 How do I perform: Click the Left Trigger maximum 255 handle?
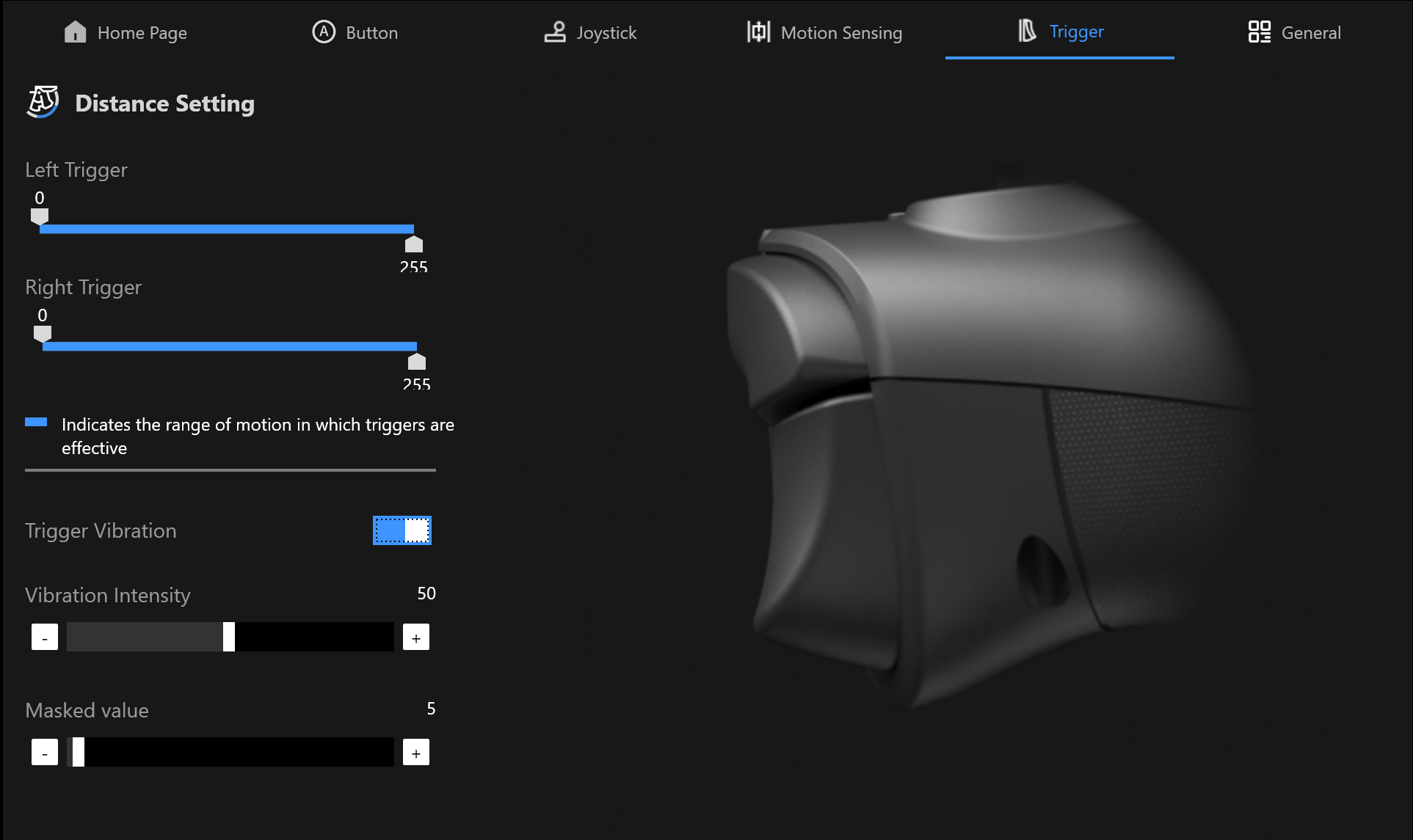[414, 244]
